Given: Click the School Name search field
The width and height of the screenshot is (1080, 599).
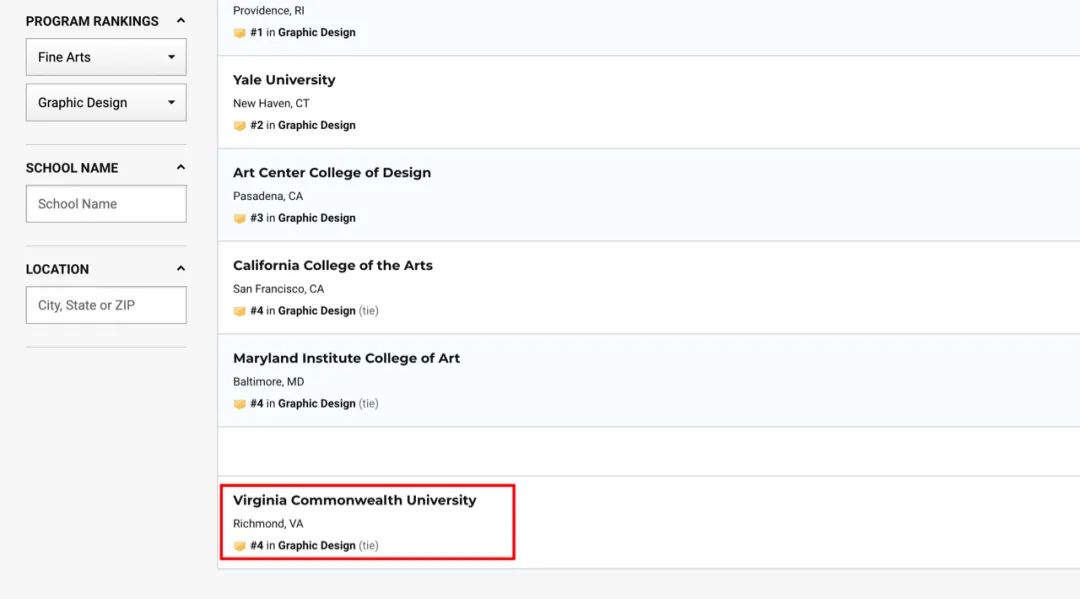Looking at the screenshot, I should pyautogui.click(x=106, y=204).
